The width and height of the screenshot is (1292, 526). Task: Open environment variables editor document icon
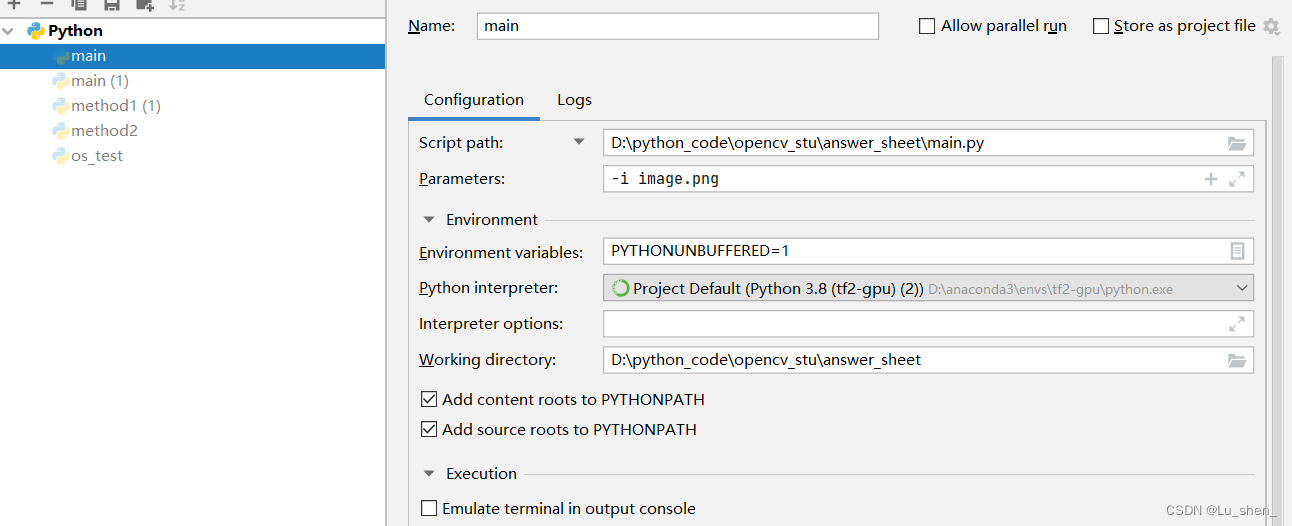1237,251
